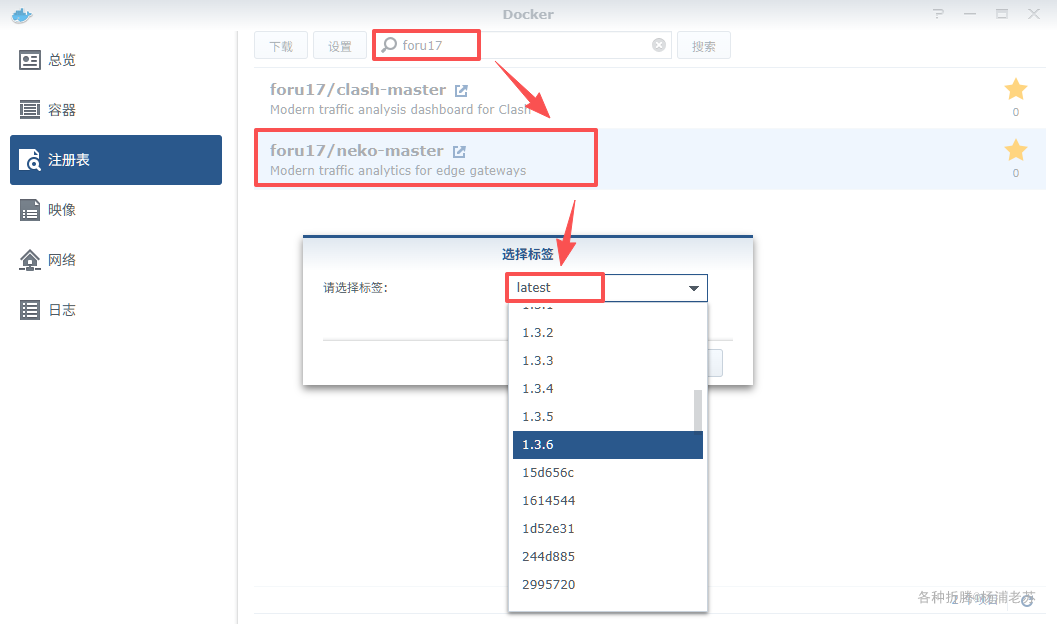
Task: Click the magnifier icon in search box
Action: pyautogui.click(x=389, y=44)
